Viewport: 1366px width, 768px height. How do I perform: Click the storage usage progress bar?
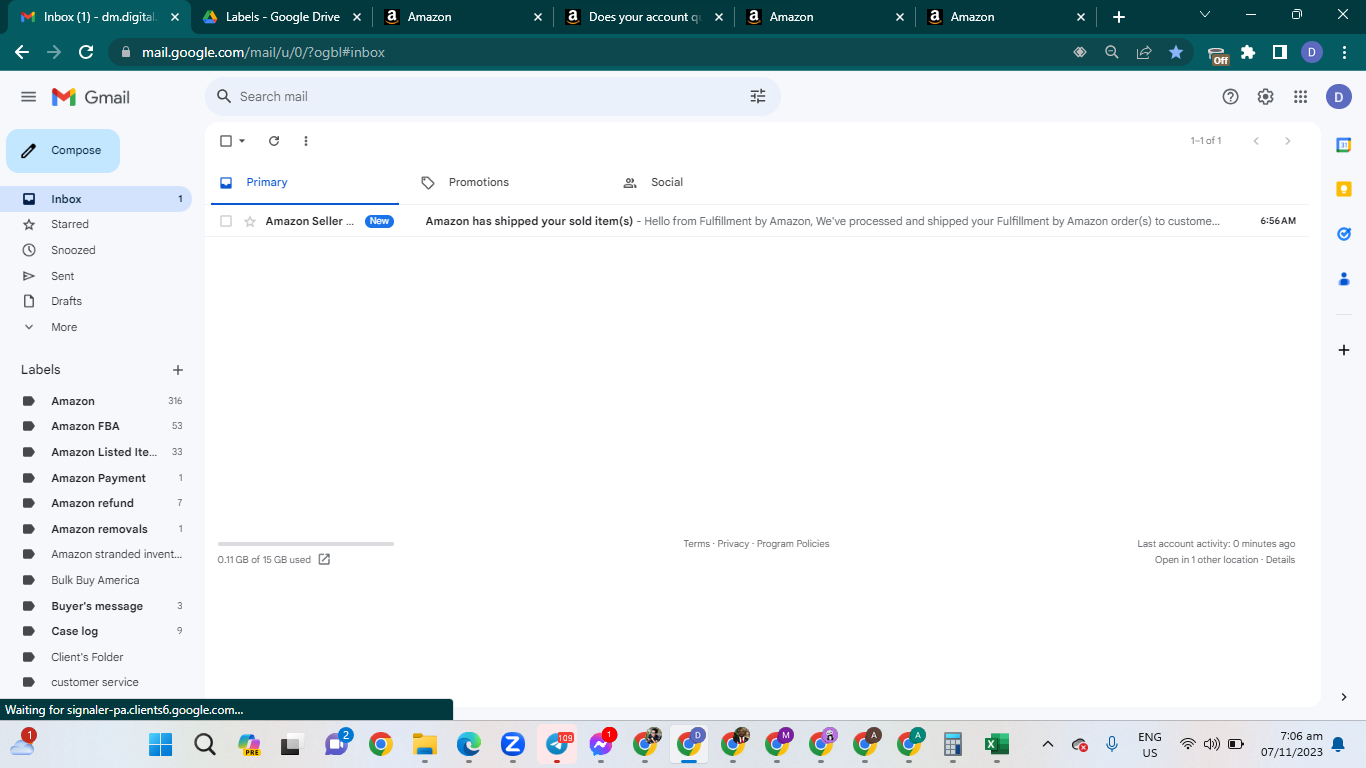[x=306, y=544]
